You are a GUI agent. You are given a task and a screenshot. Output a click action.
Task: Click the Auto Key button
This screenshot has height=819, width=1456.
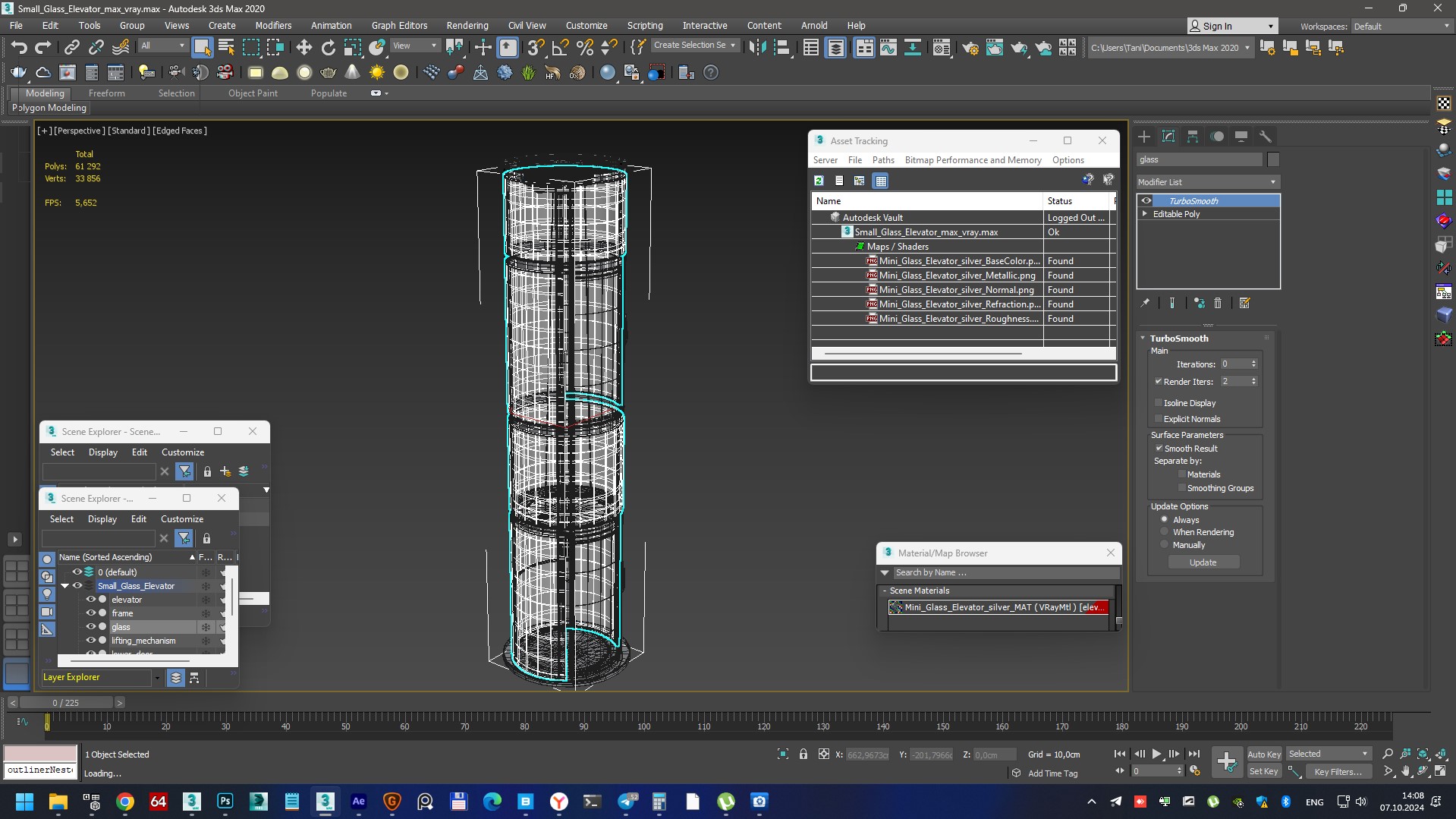coord(1263,754)
